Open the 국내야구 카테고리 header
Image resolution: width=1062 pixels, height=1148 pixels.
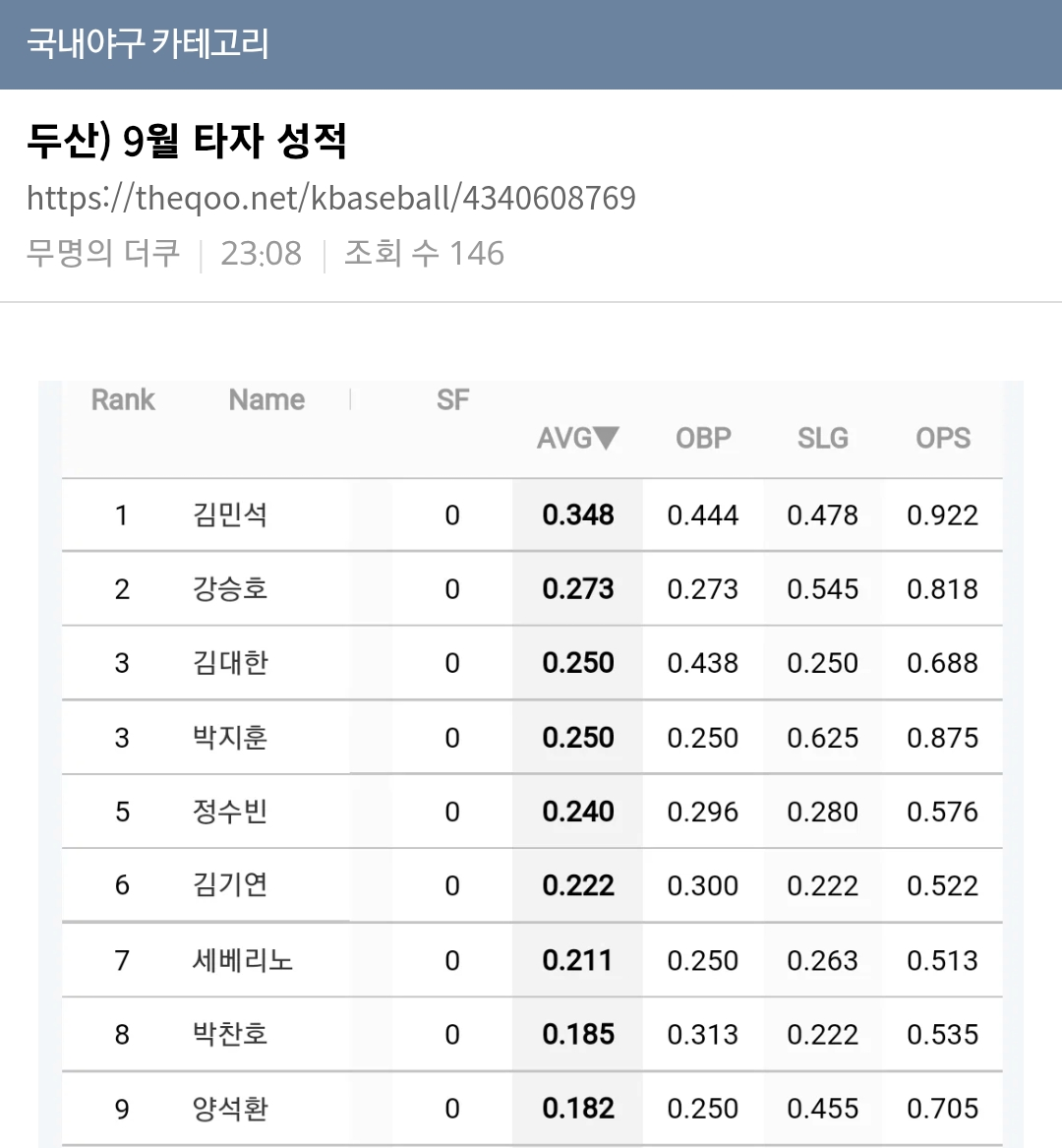pos(147,43)
